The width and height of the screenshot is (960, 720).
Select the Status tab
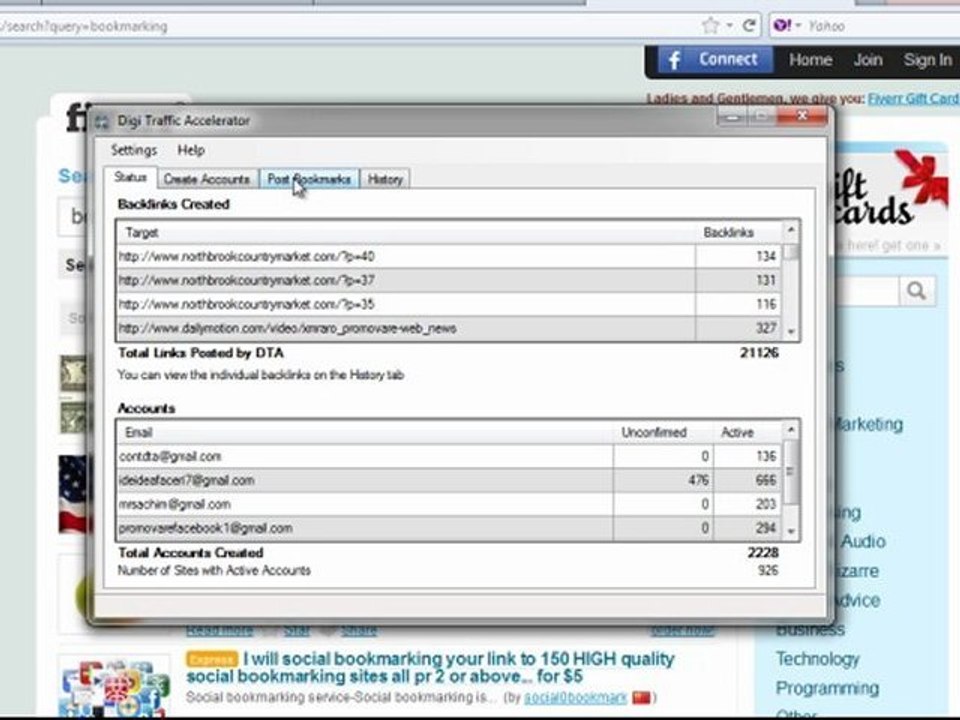click(x=130, y=177)
